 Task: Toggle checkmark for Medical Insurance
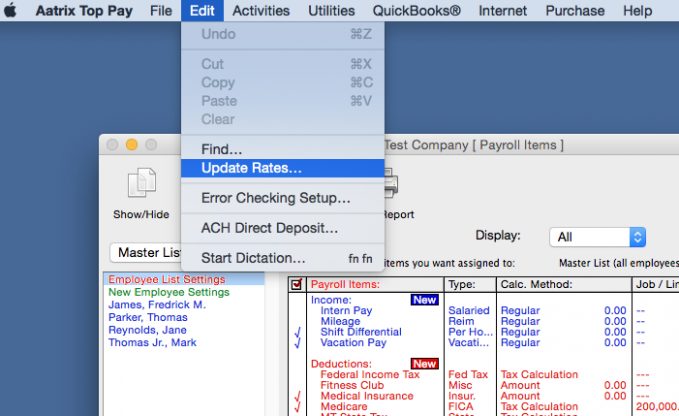(297, 396)
